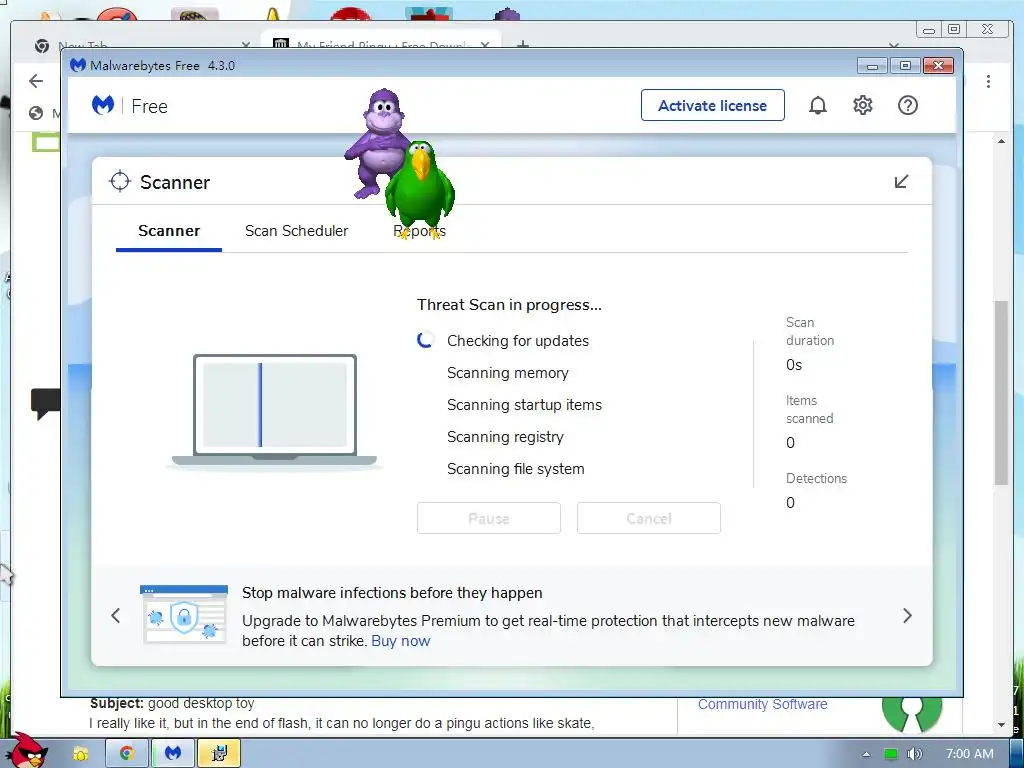Close the My Friend Pingu tab
Screen dimensions: 1024x768
pos(485,44)
